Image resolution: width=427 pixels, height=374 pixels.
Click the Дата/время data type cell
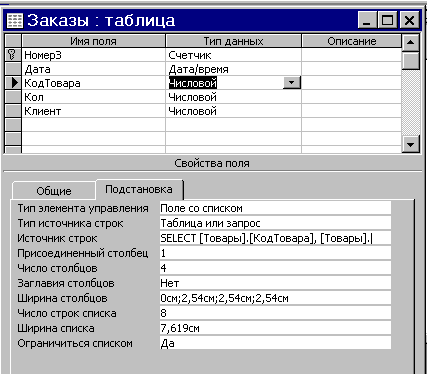tap(233, 69)
